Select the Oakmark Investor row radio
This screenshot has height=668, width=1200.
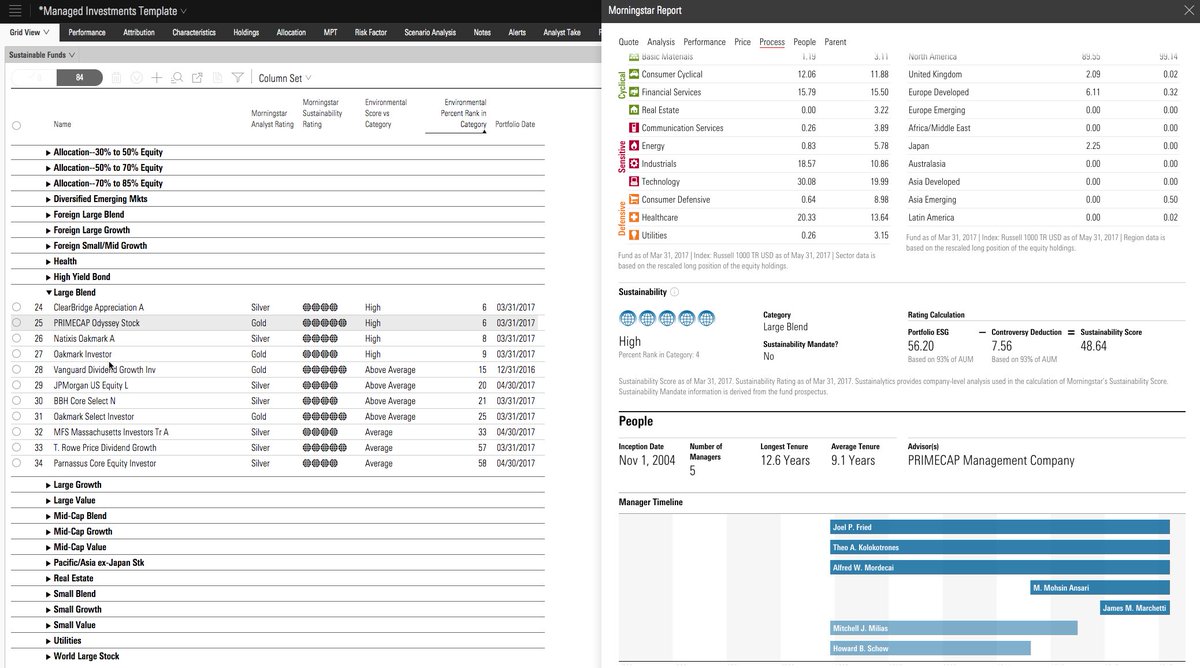[16, 354]
